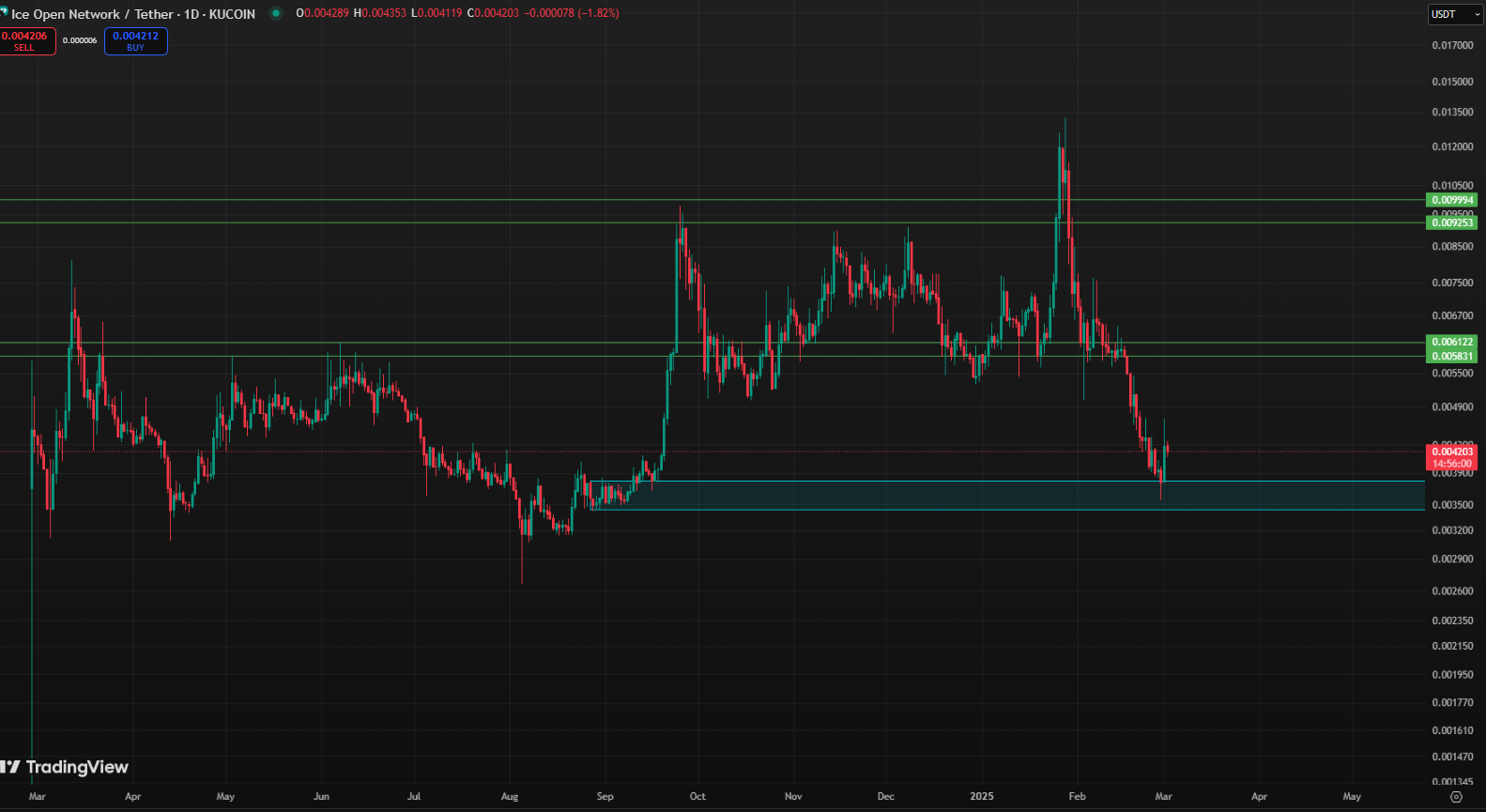The width and height of the screenshot is (1486, 812).
Task: Click the red SELL price button
Action: click(x=26, y=41)
